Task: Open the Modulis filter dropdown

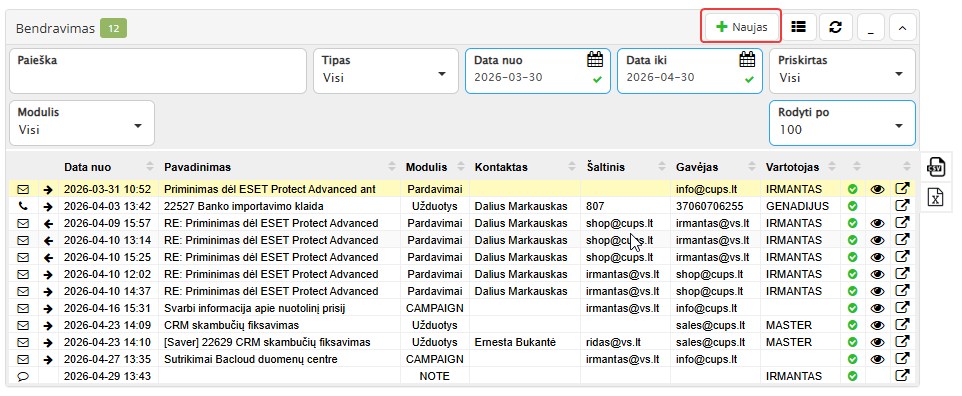Action: click(82, 123)
